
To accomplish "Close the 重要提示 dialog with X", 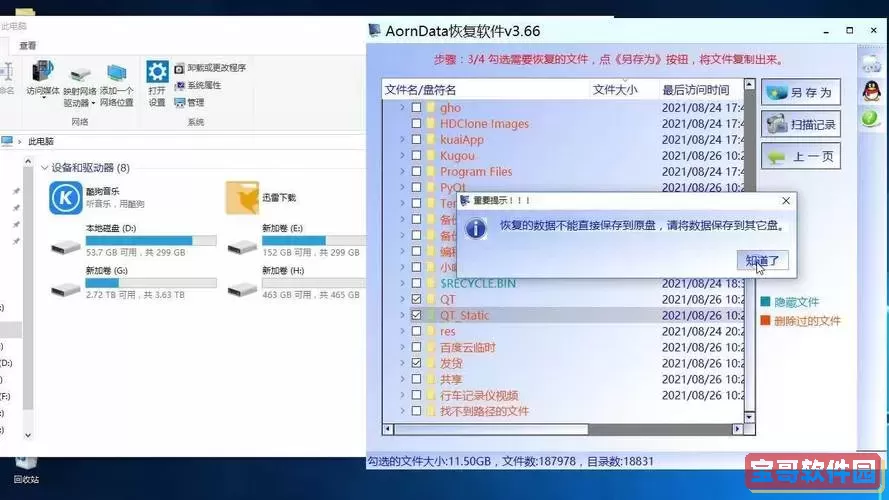I will coord(786,201).
